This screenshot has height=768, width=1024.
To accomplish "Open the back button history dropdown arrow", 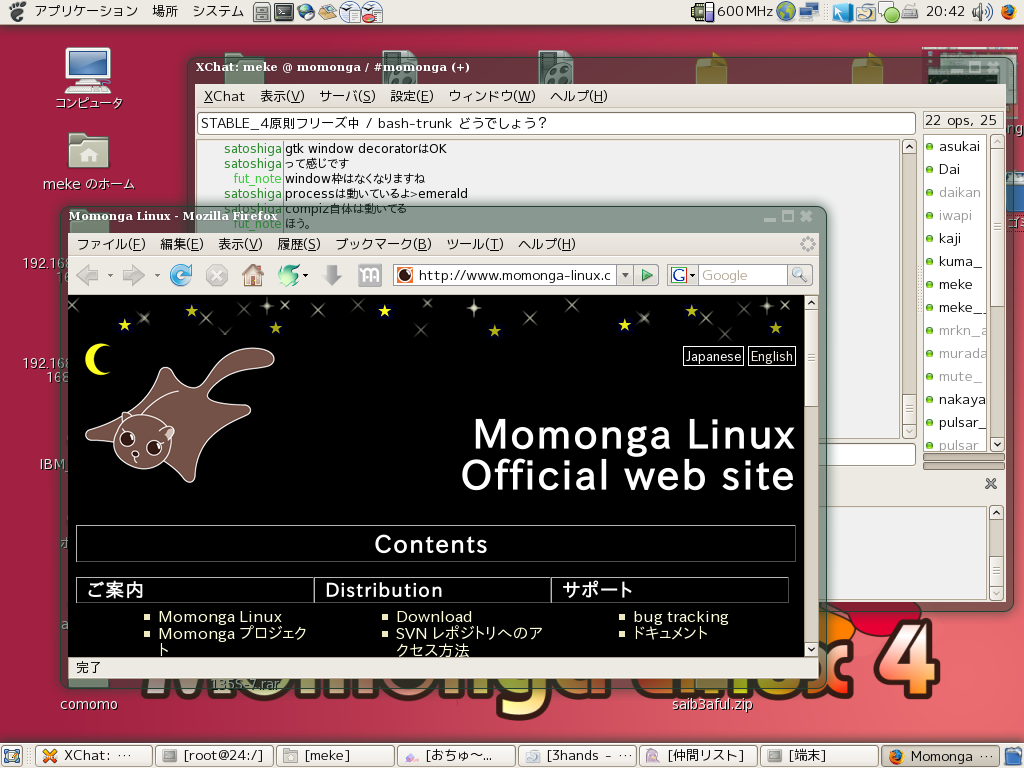I will click(110, 276).
